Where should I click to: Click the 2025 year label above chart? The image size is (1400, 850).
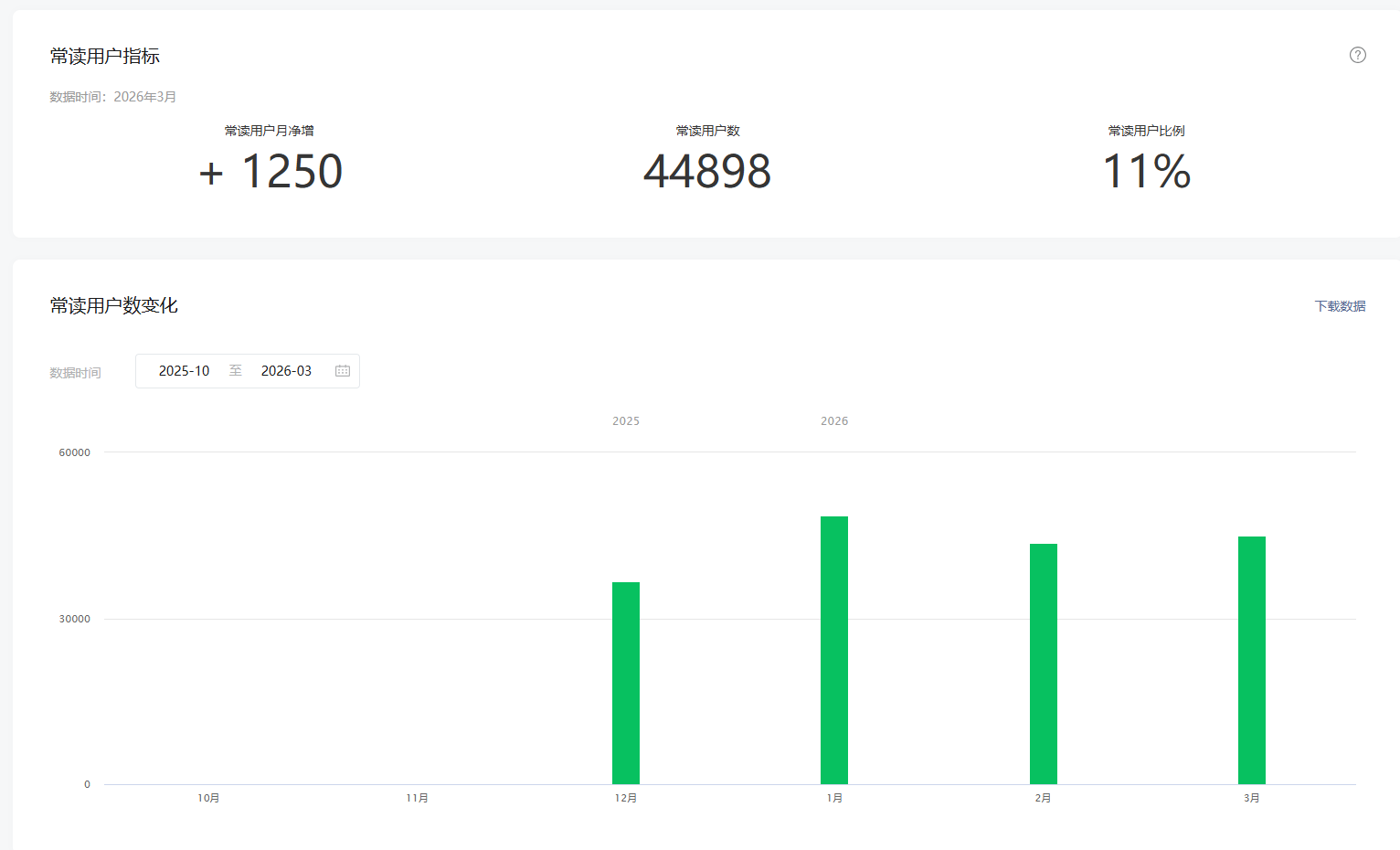pos(626,421)
